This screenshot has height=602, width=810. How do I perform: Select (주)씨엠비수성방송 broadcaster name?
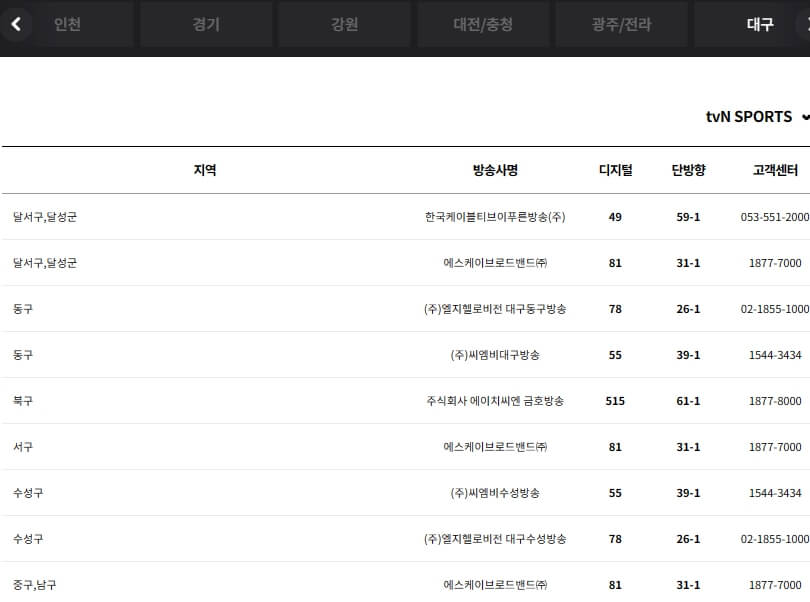(495, 493)
